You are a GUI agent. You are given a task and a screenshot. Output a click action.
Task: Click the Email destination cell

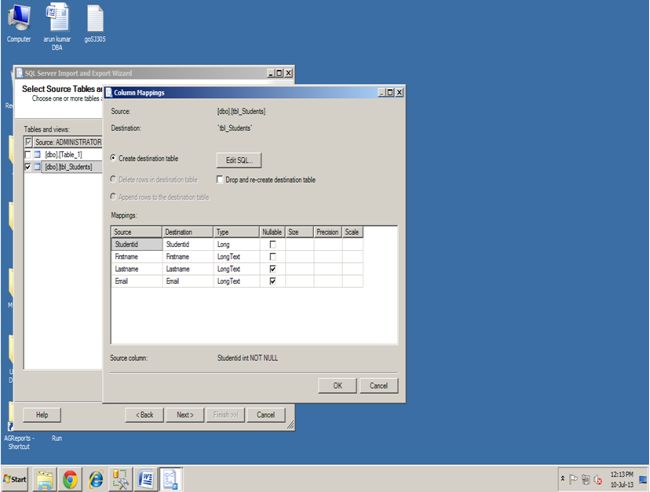click(x=188, y=281)
